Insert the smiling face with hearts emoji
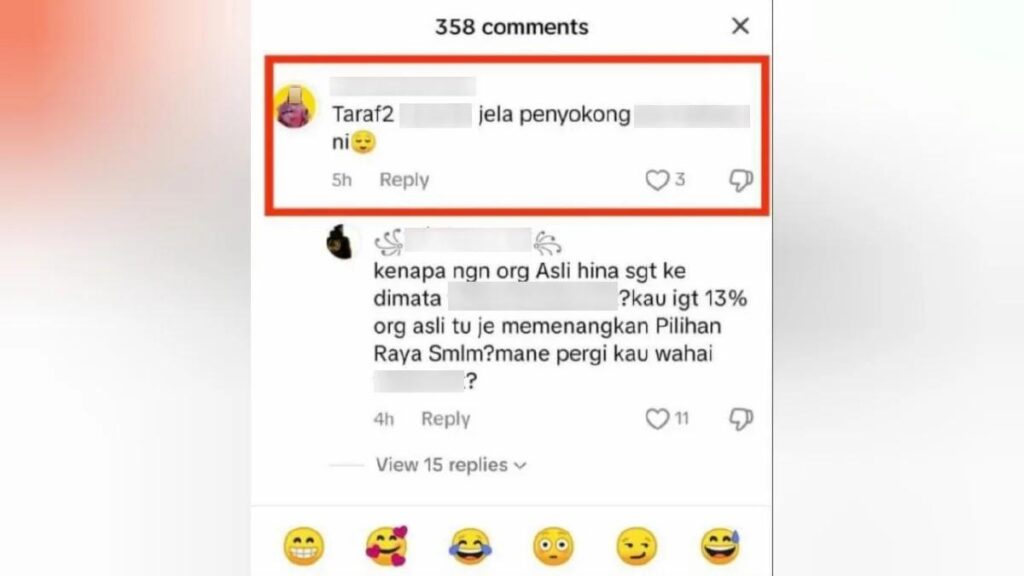Viewport: 1024px width, 576px height. pyautogui.click(x=387, y=546)
